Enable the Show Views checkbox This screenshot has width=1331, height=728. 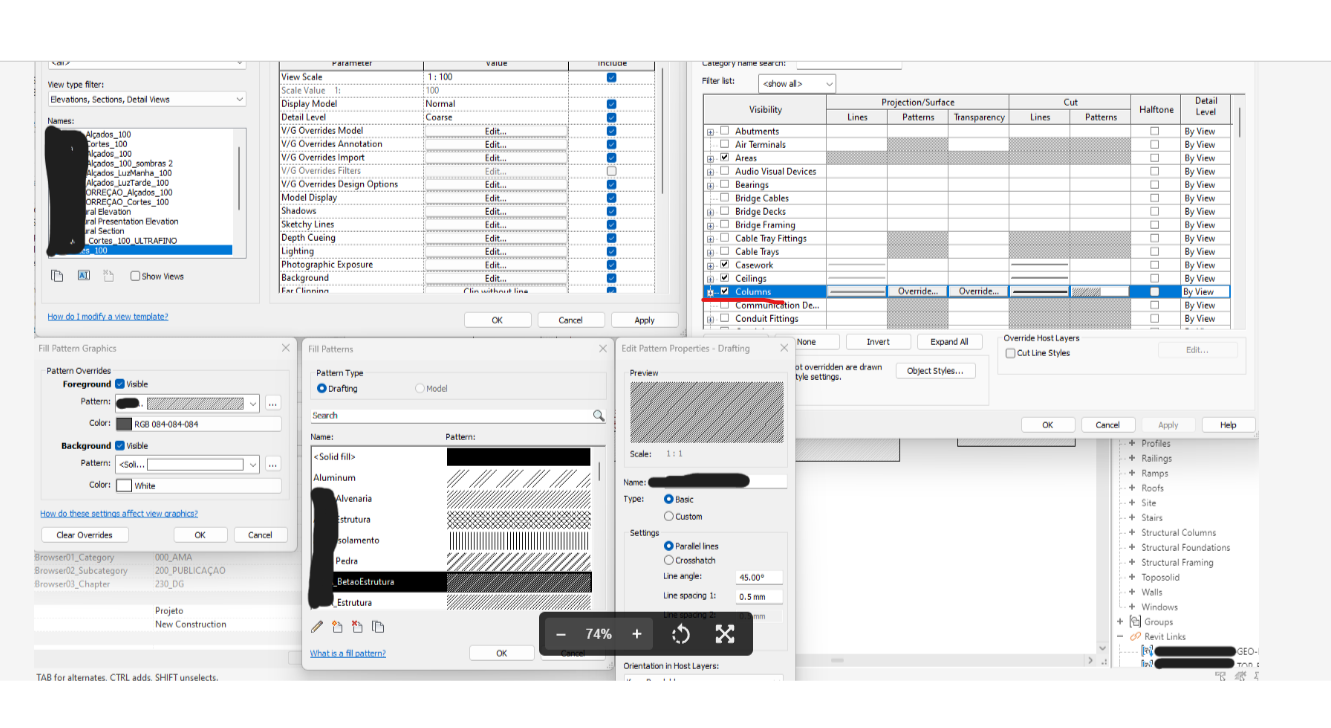pyautogui.click(x=136, y=276)
